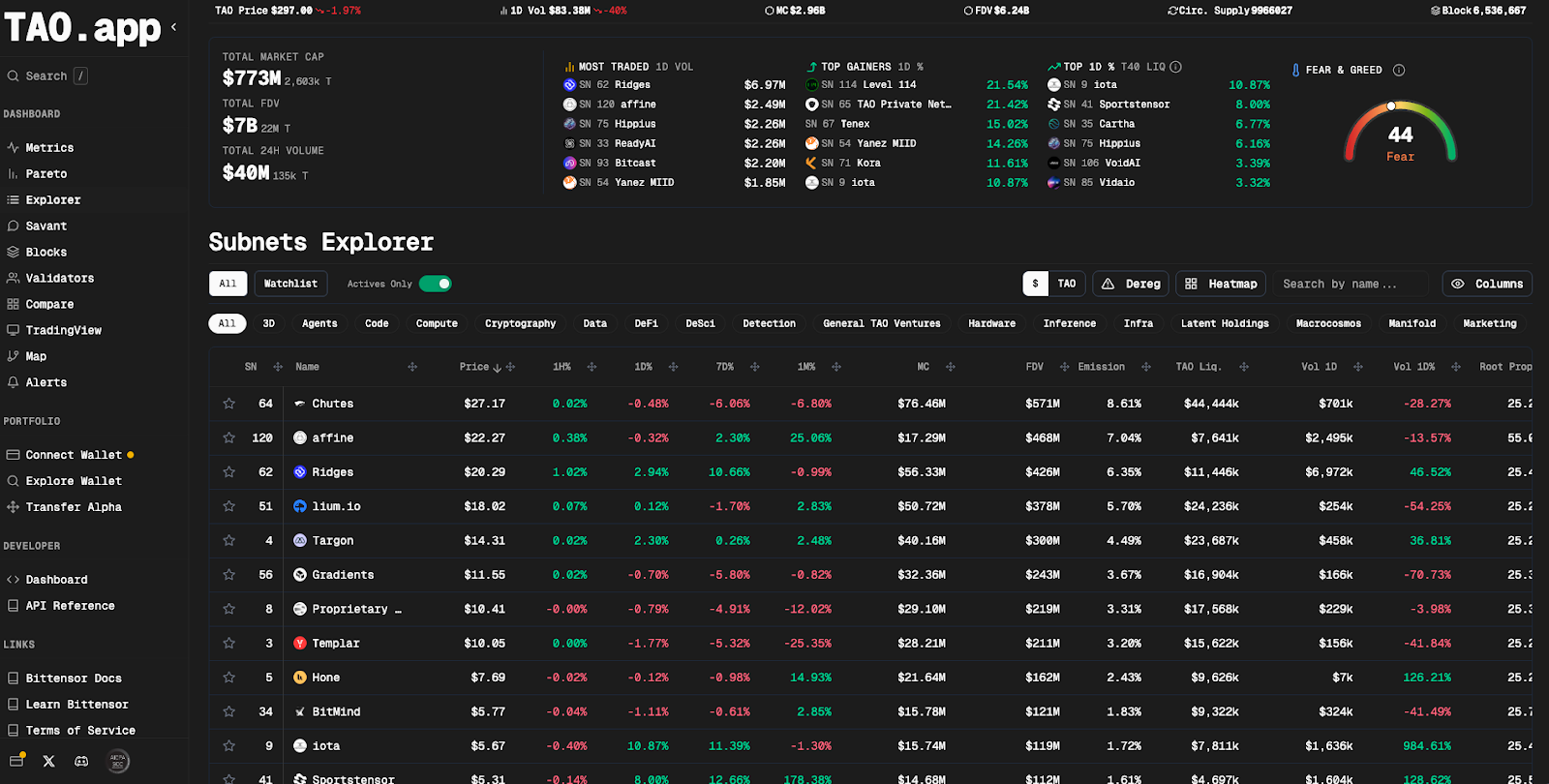Click the drag handle beside Name column
The height and width of the screenshot is (784, 1549).
tap(412, 367)
